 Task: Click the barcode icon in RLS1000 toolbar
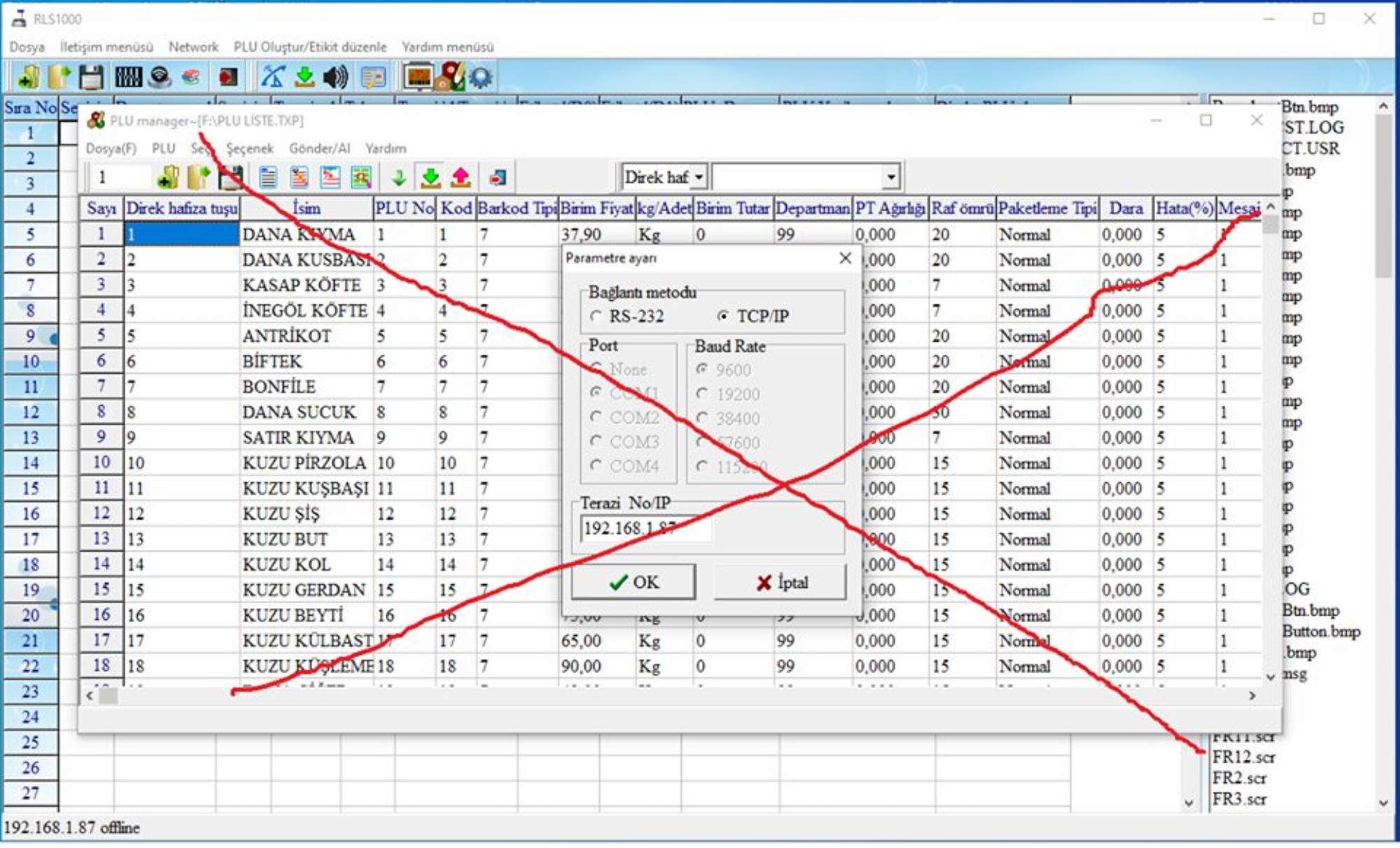pos(128,76)
